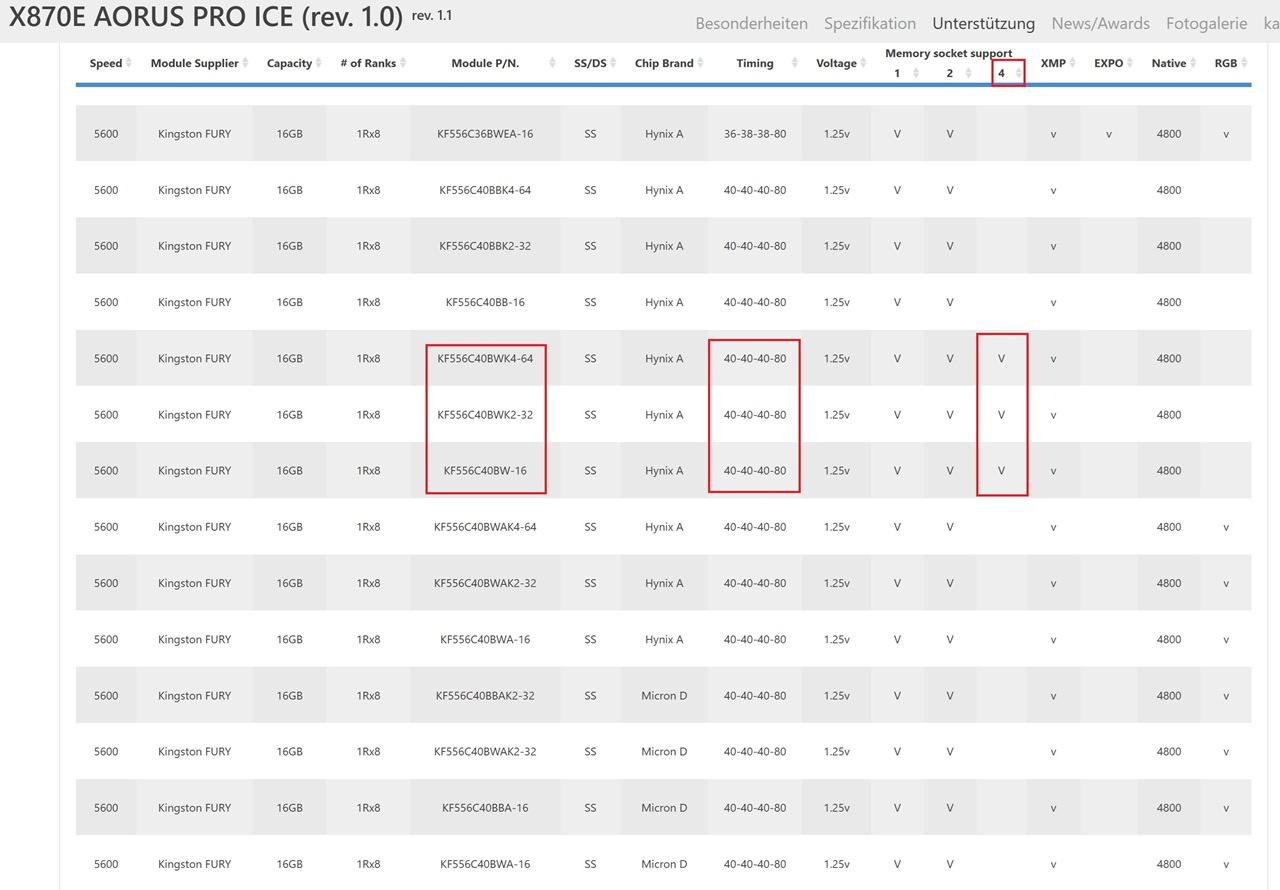
Task: Click 4800 native speed in KF556C40BBK4-64 row
Action: (1168, 190)
